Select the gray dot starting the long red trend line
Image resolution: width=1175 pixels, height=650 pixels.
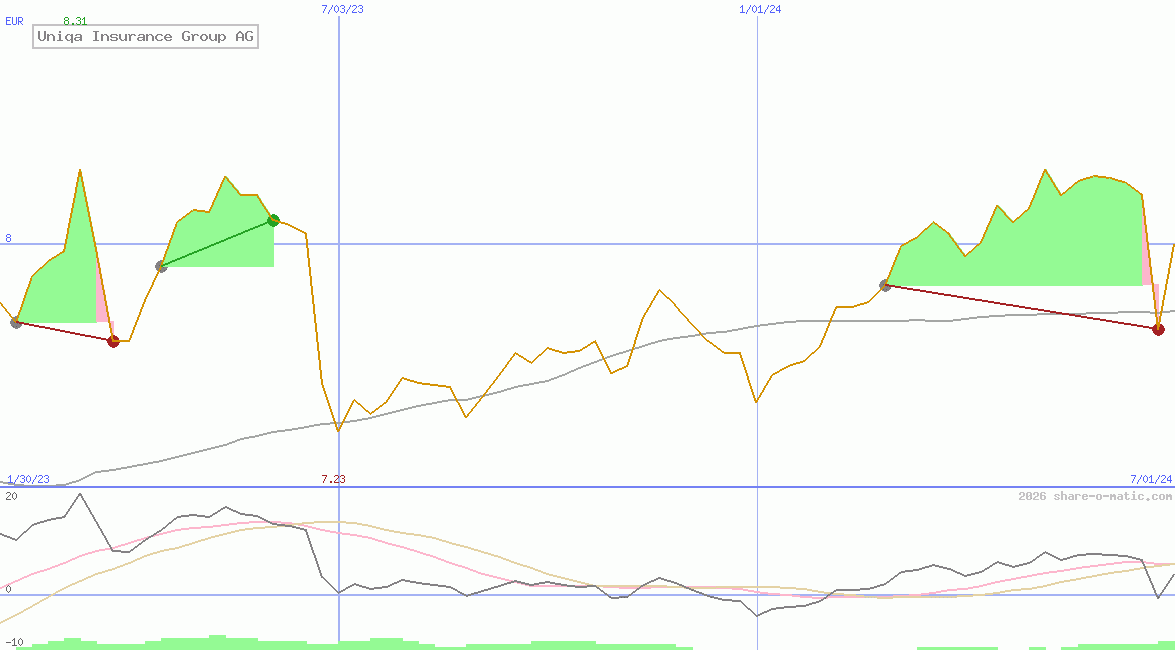(885, 286)
